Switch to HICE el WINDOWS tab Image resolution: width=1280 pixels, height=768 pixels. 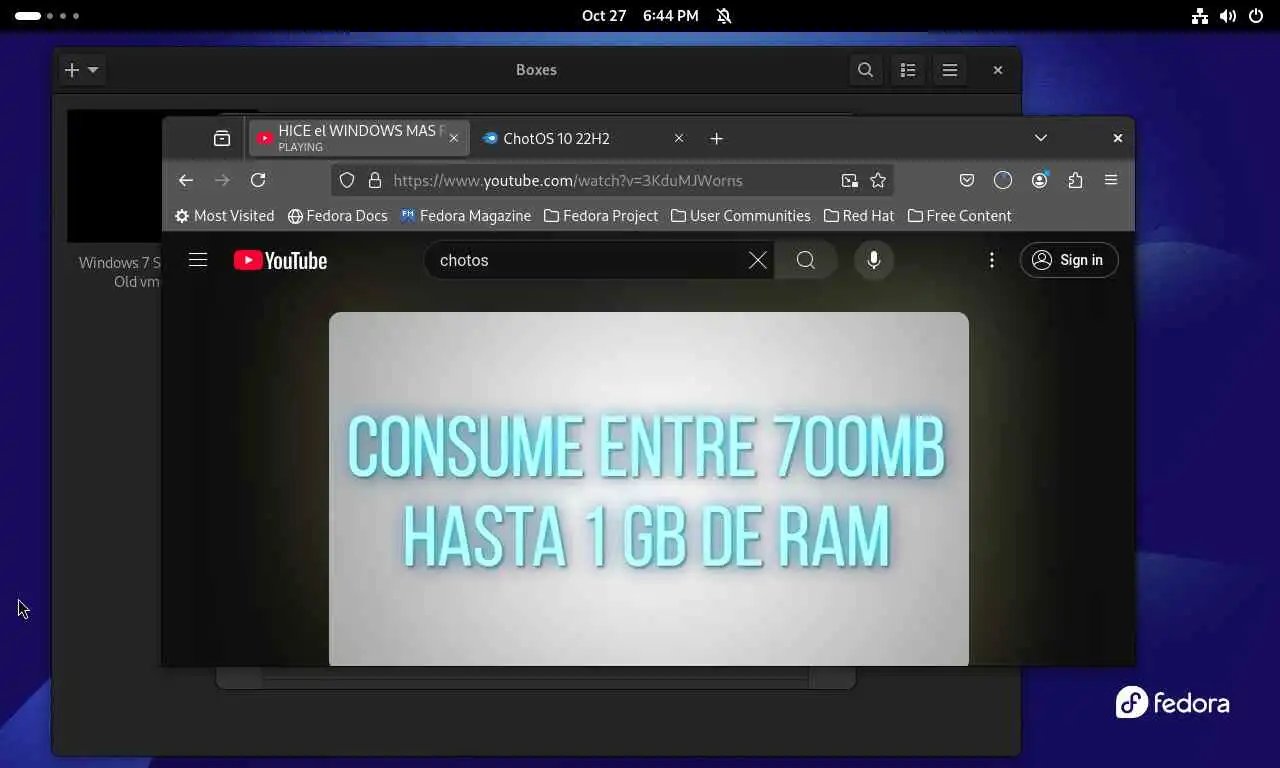click(359, 138)
